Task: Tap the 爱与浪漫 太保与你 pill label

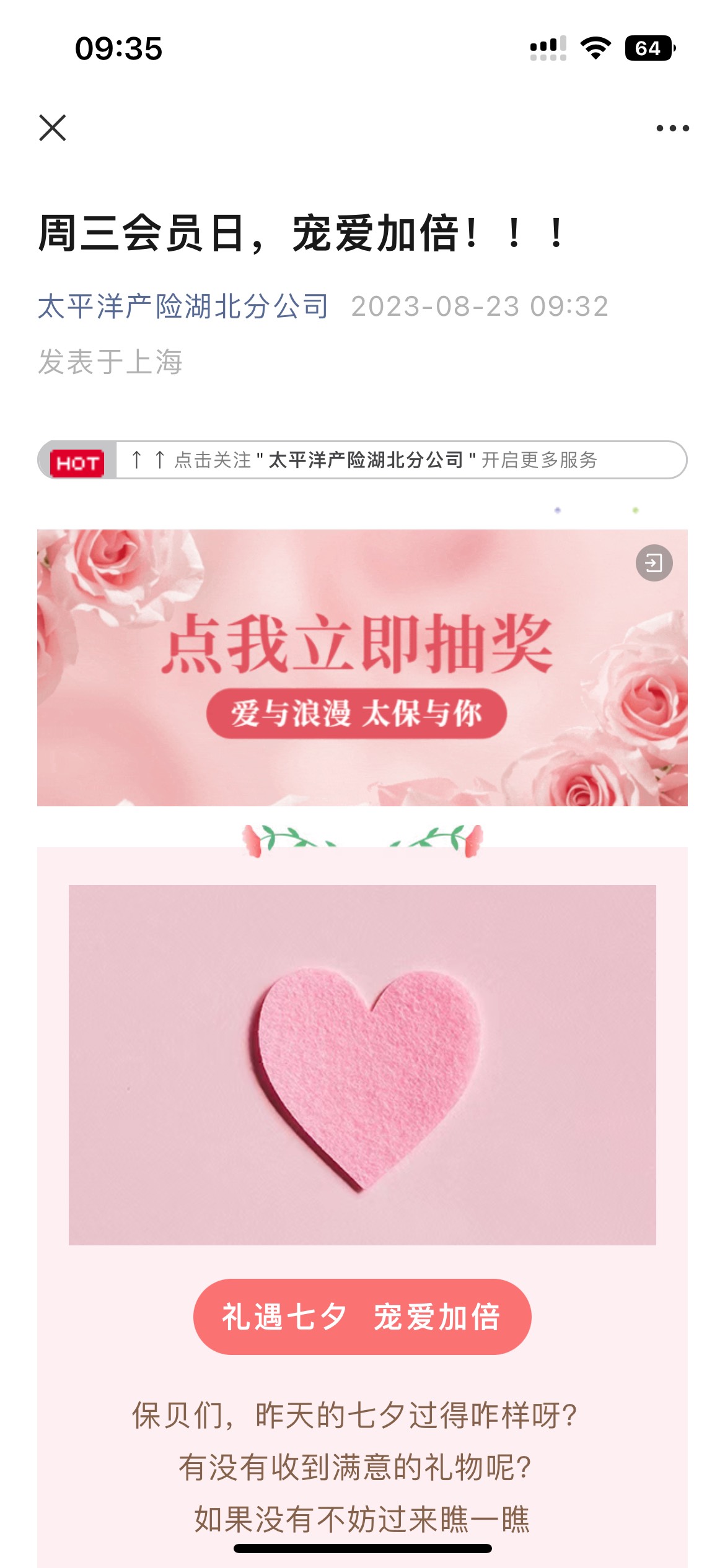Action: click(356, 713)
